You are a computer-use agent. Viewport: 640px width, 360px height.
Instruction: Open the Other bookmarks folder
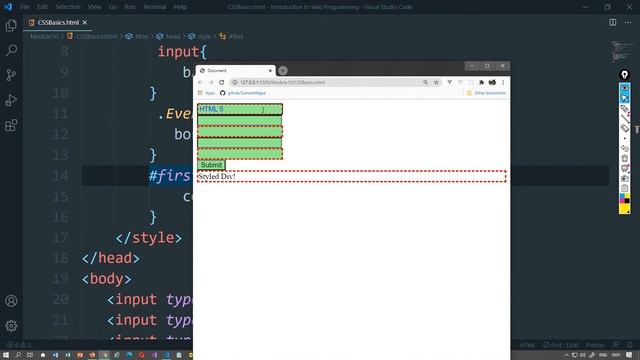coord(486,93)
